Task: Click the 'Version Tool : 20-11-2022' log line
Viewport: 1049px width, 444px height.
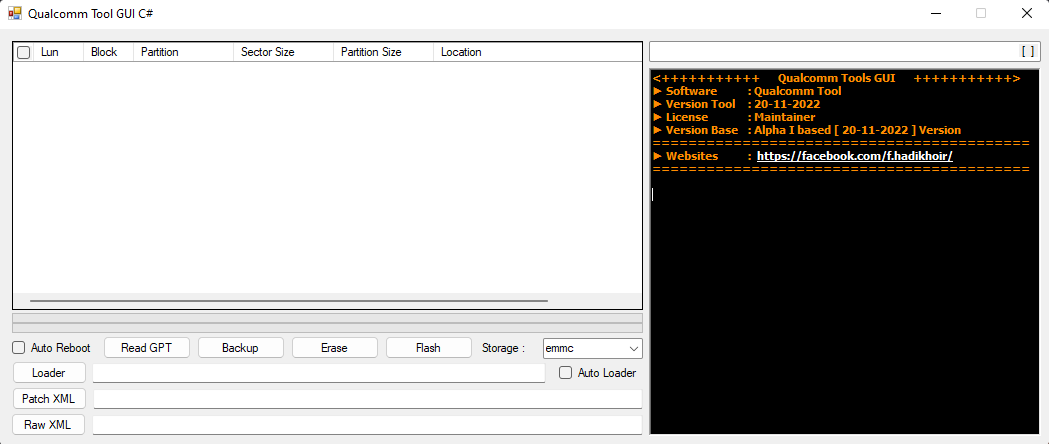Action: point(737,104)
